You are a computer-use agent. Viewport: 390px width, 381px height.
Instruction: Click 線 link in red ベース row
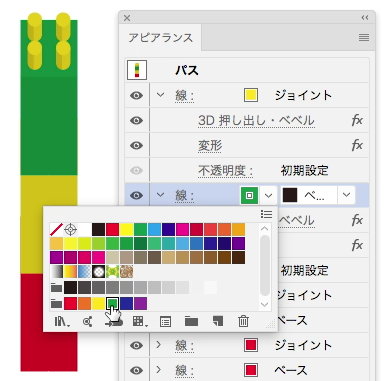[184, 370]
